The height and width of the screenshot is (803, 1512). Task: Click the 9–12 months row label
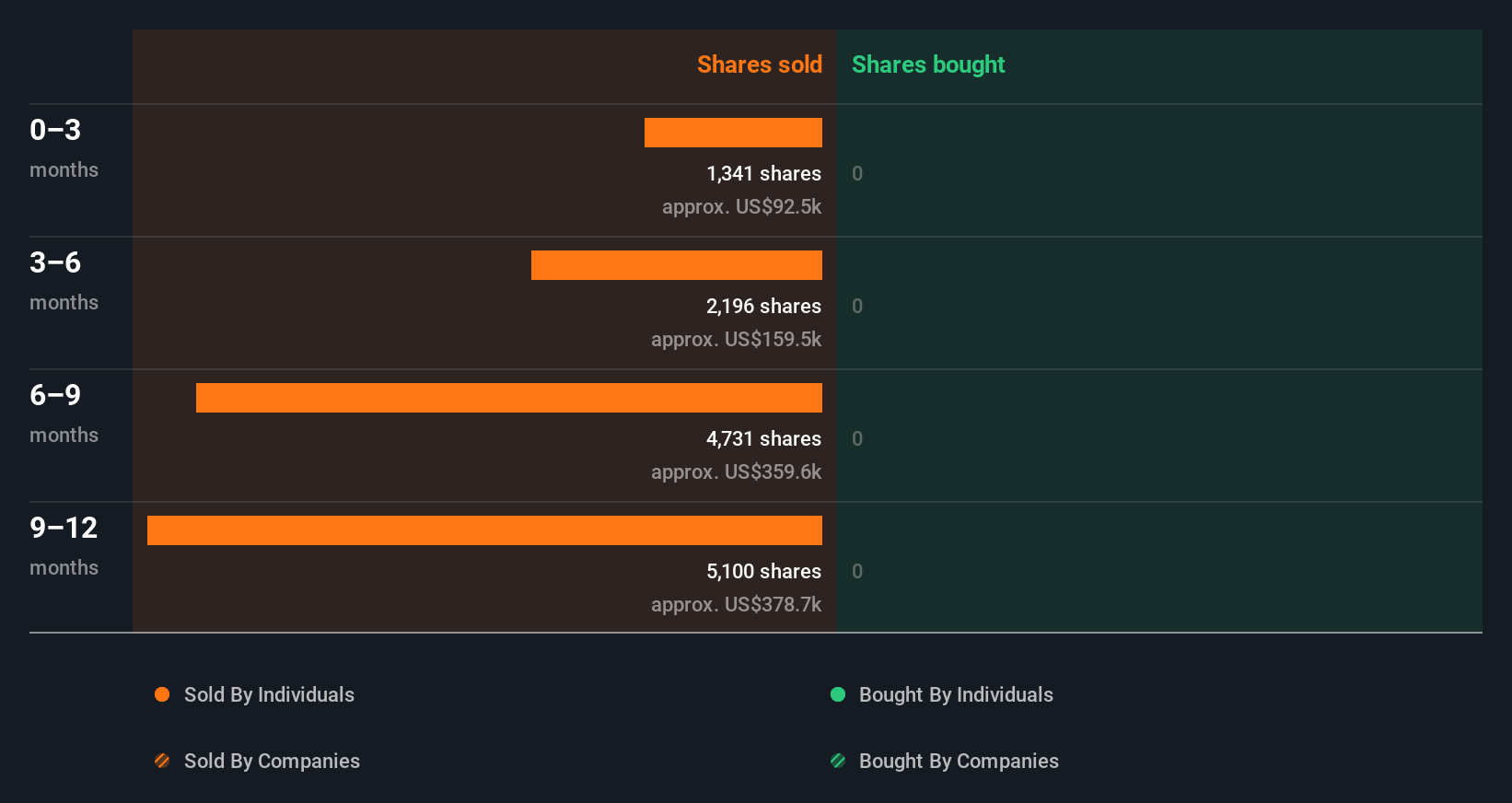coord(64,546)
